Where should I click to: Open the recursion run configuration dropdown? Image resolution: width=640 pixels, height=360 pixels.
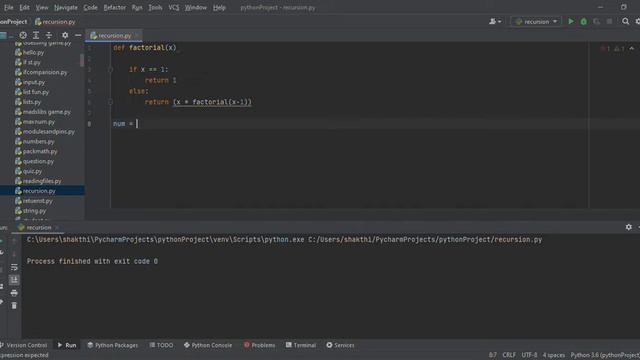coord(536,22)
